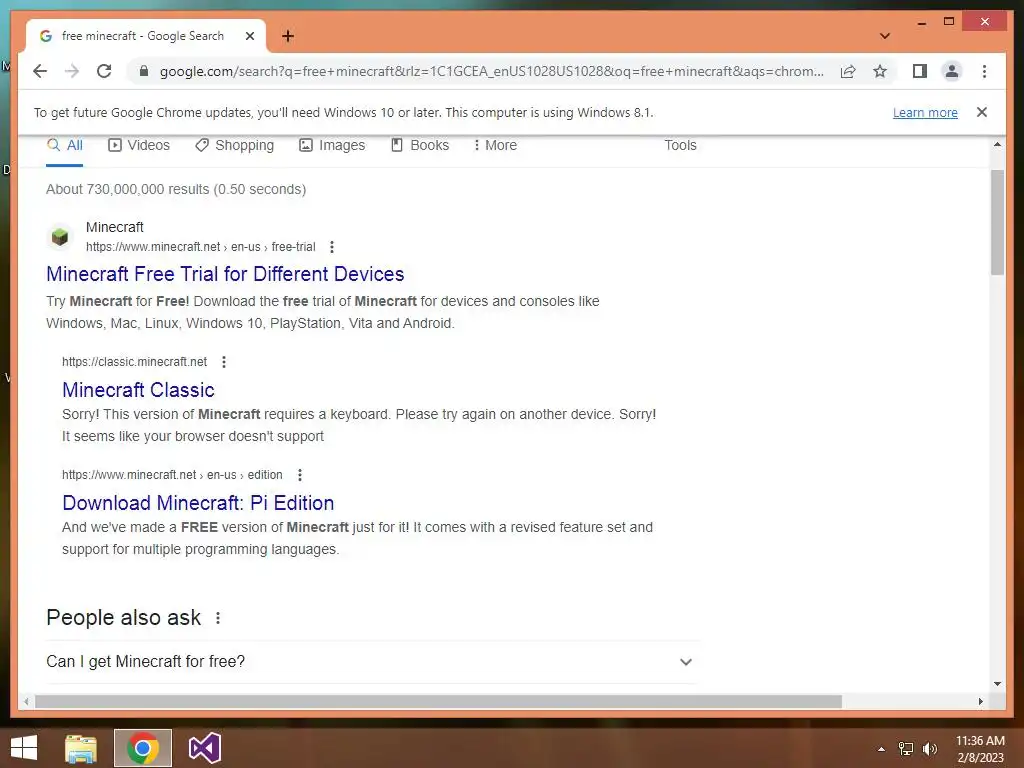
Task: Open the volume control tray icon
Action: (x=930, y=749)
